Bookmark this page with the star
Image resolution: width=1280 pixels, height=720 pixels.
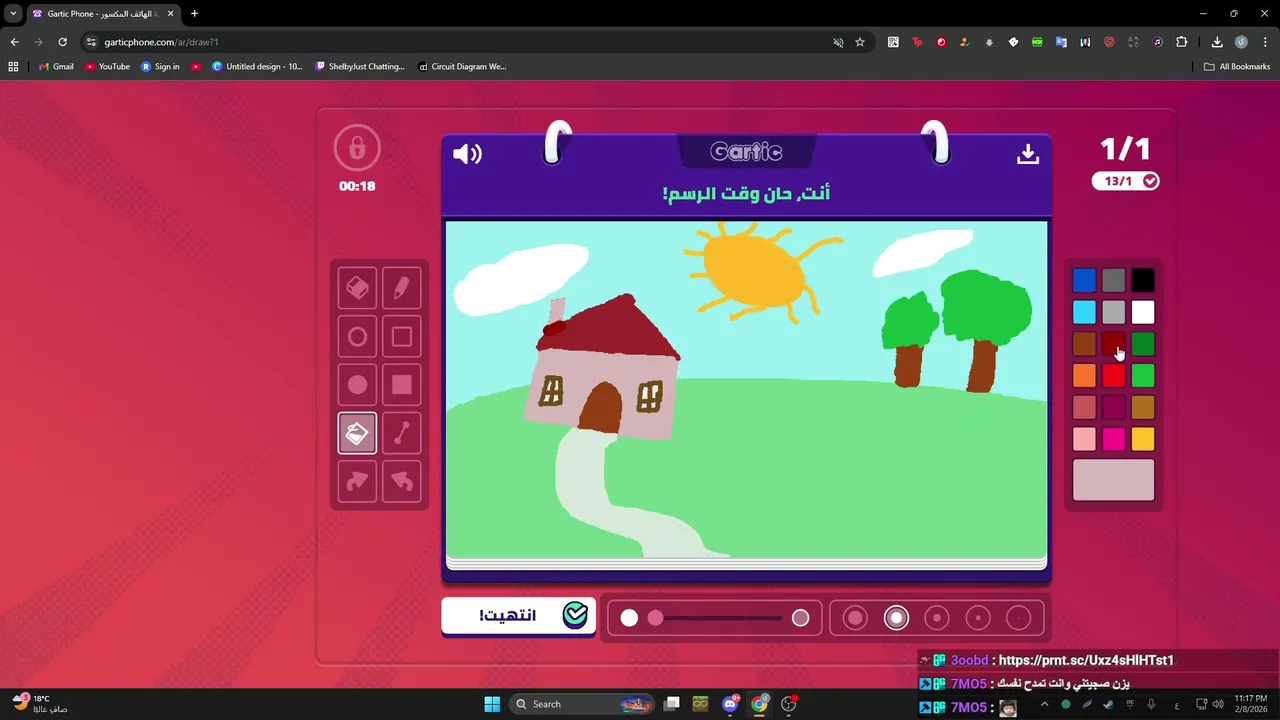click(x=859, y=42)
